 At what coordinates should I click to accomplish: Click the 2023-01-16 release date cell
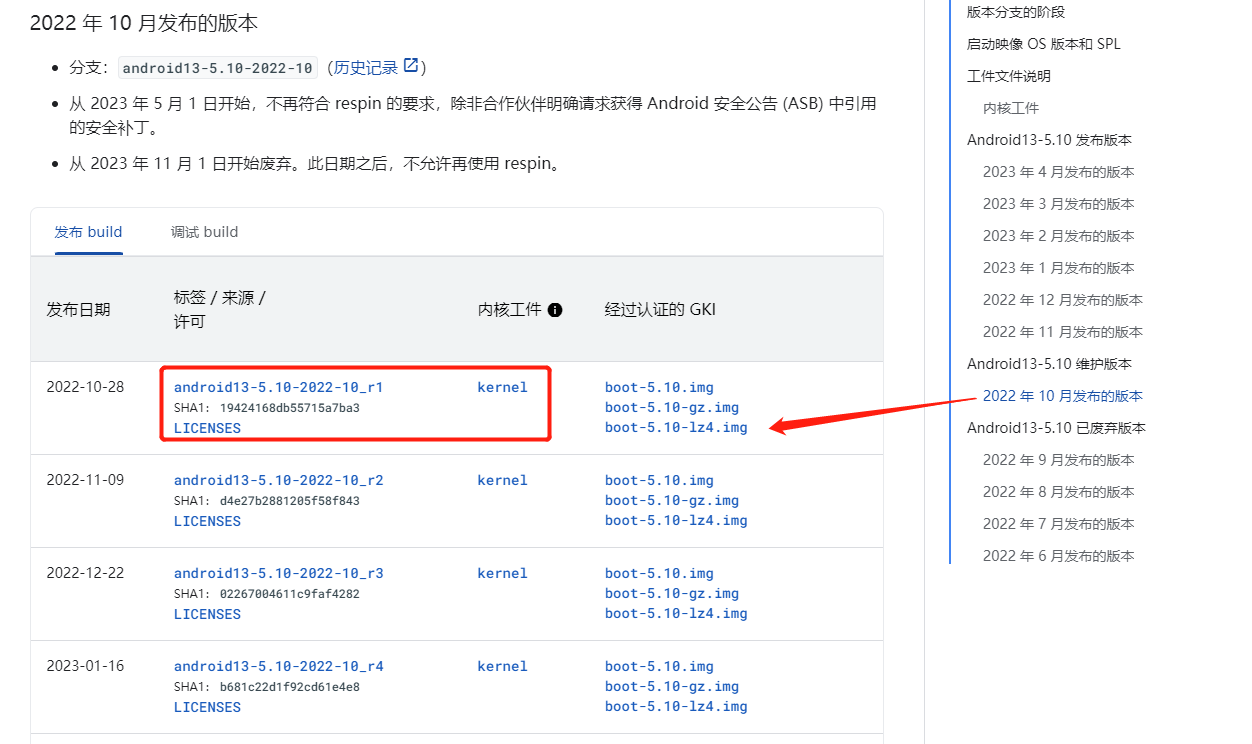click(85, 666)
